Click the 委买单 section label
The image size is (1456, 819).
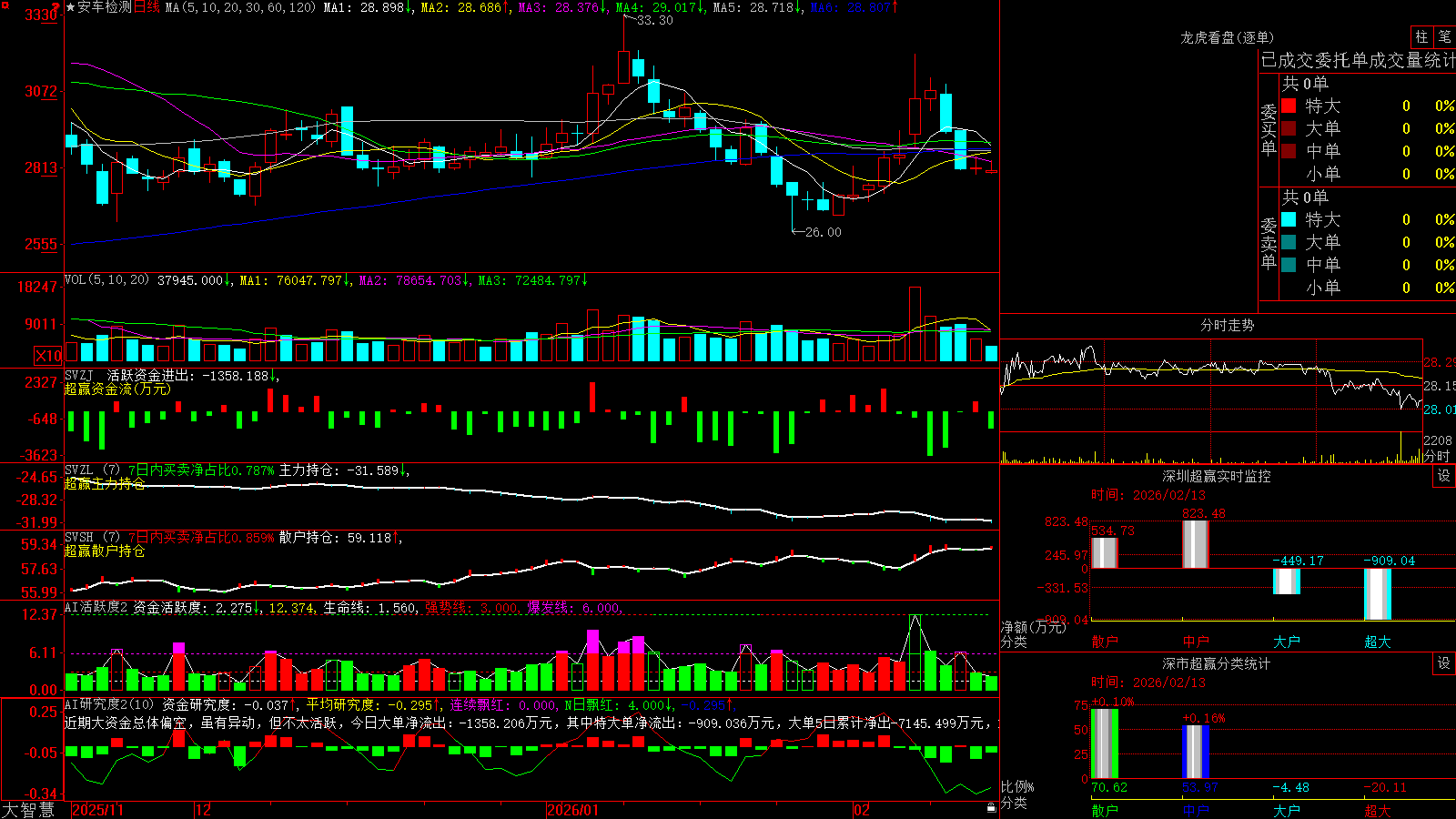tap(1269, 129)
